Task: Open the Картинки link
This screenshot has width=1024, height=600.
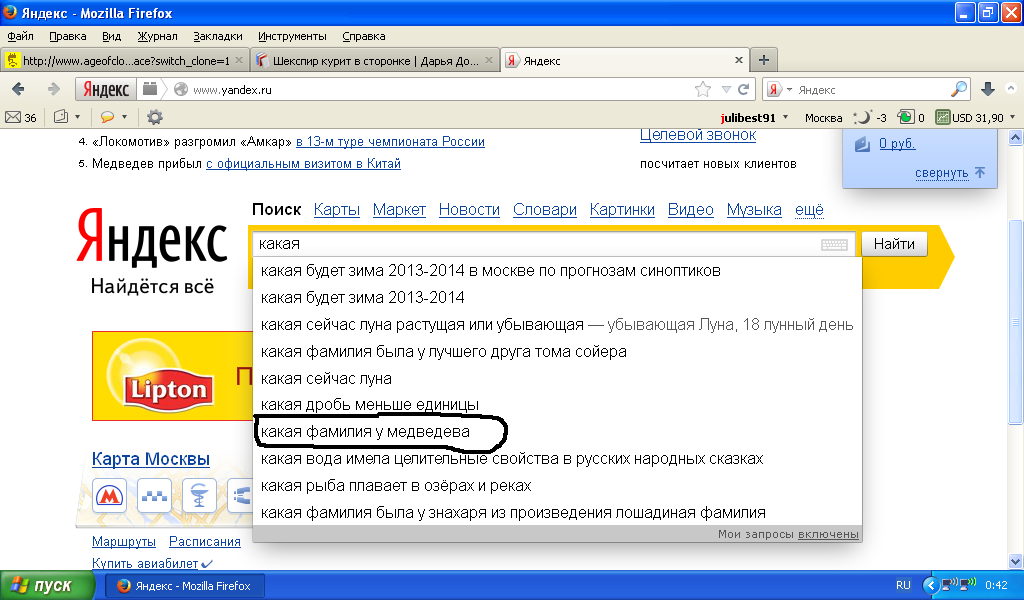Action: 622,210
